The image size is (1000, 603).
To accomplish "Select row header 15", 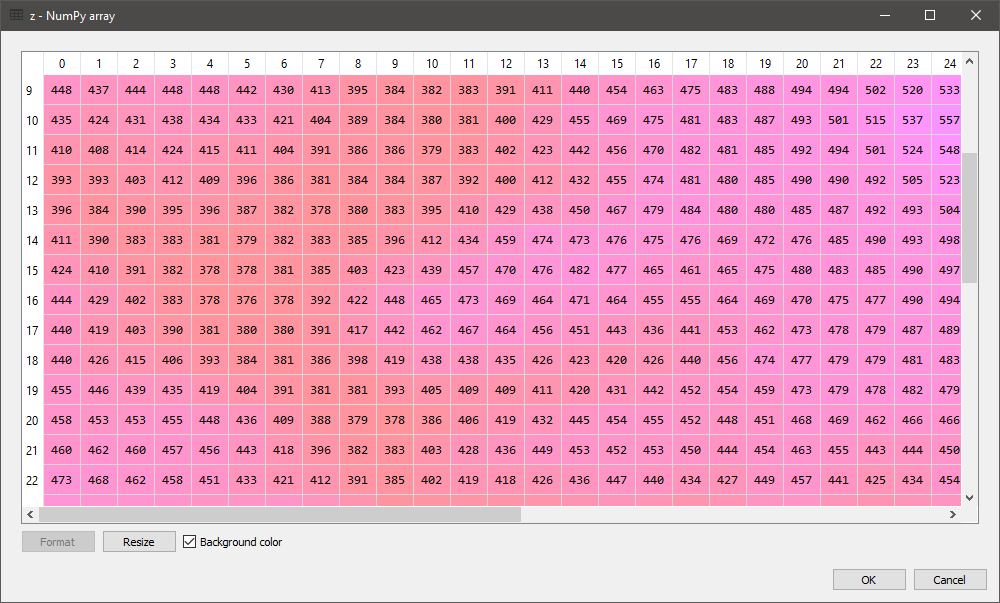I will click(32, 270).
